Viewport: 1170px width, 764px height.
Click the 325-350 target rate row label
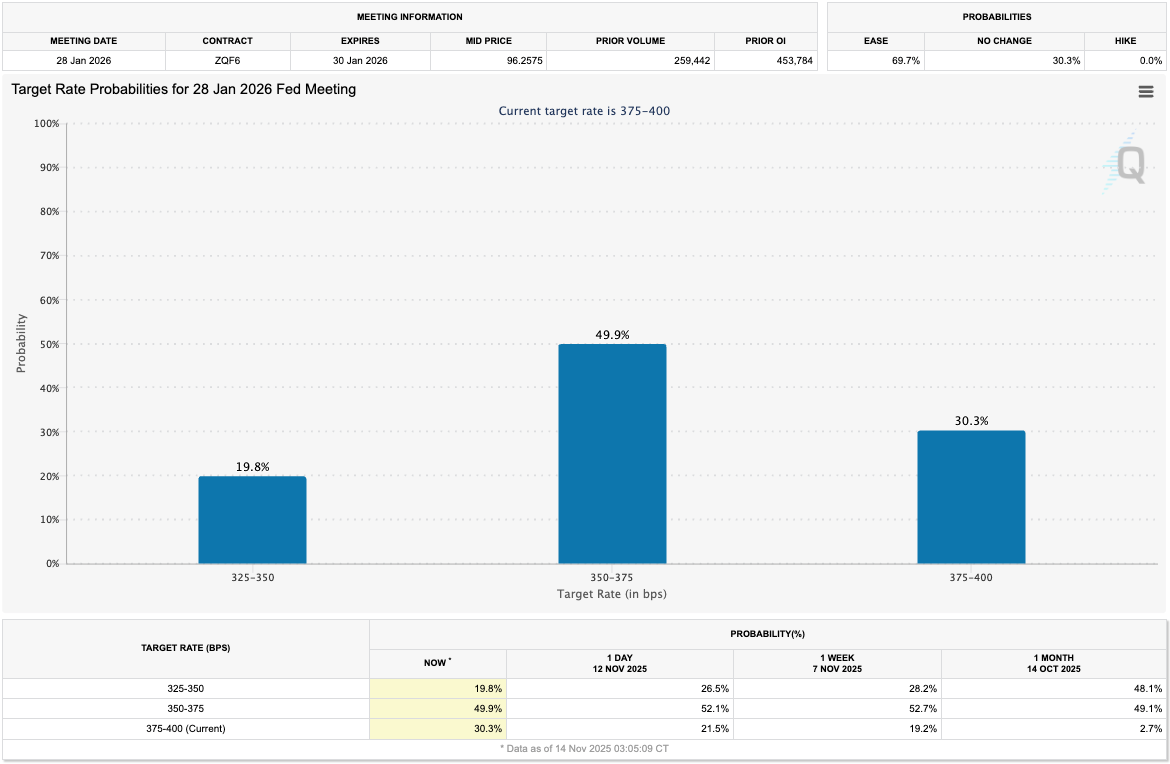[185, 688]
